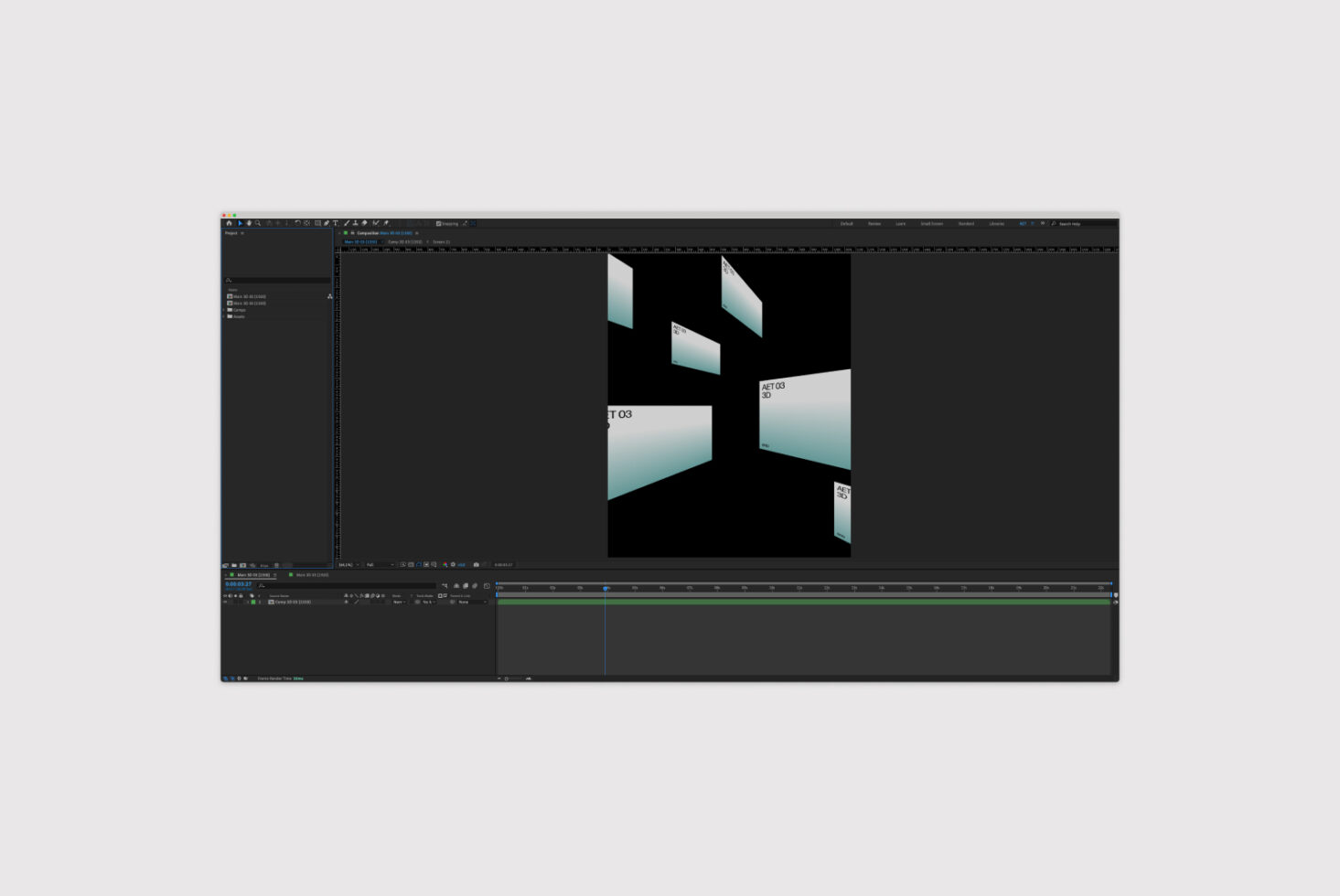The image size is (1340, 896).
Task: Expand the Comp 3D 03 layer properties
Action: pos(248,602)
